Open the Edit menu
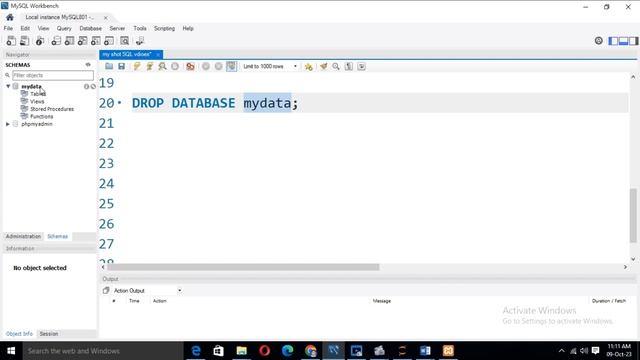This screenshot has width=640, height=360. click(25, 28)
